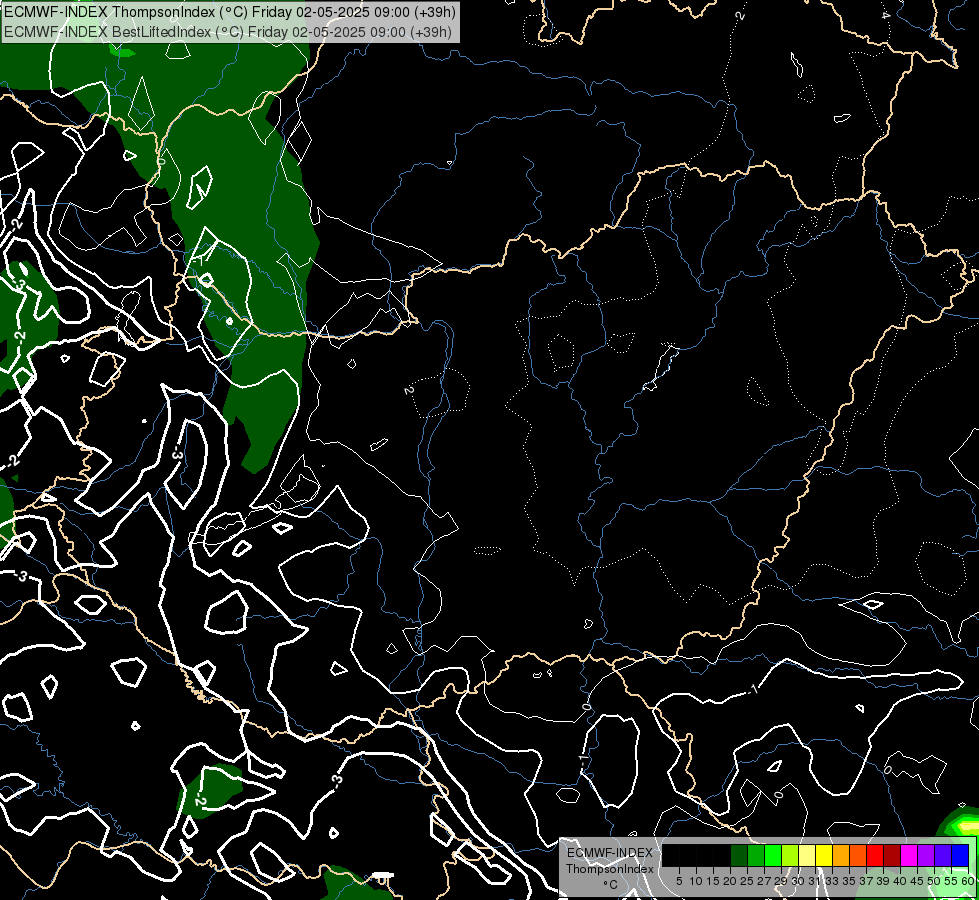The width and height of the screenshot is (979, 900).
Task: Click the legend tick value 27
Action: 765,881
